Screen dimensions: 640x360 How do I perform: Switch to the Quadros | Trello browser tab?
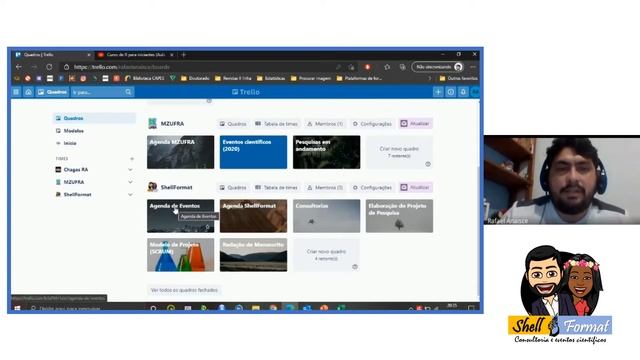(x=52, y=55)
